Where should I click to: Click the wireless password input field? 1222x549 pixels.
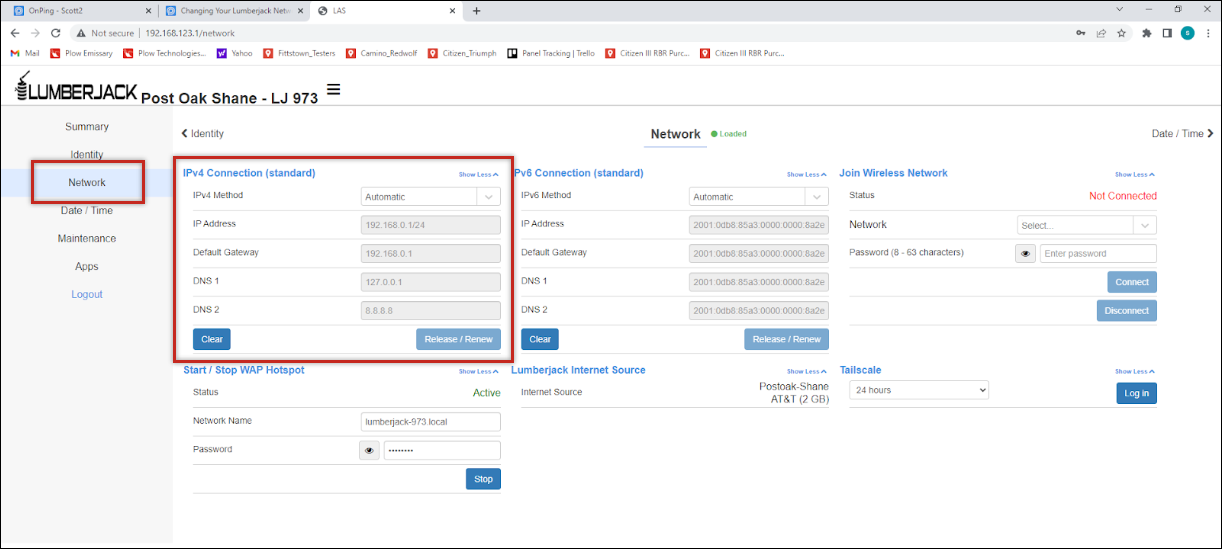click(x=1098, y=254)
